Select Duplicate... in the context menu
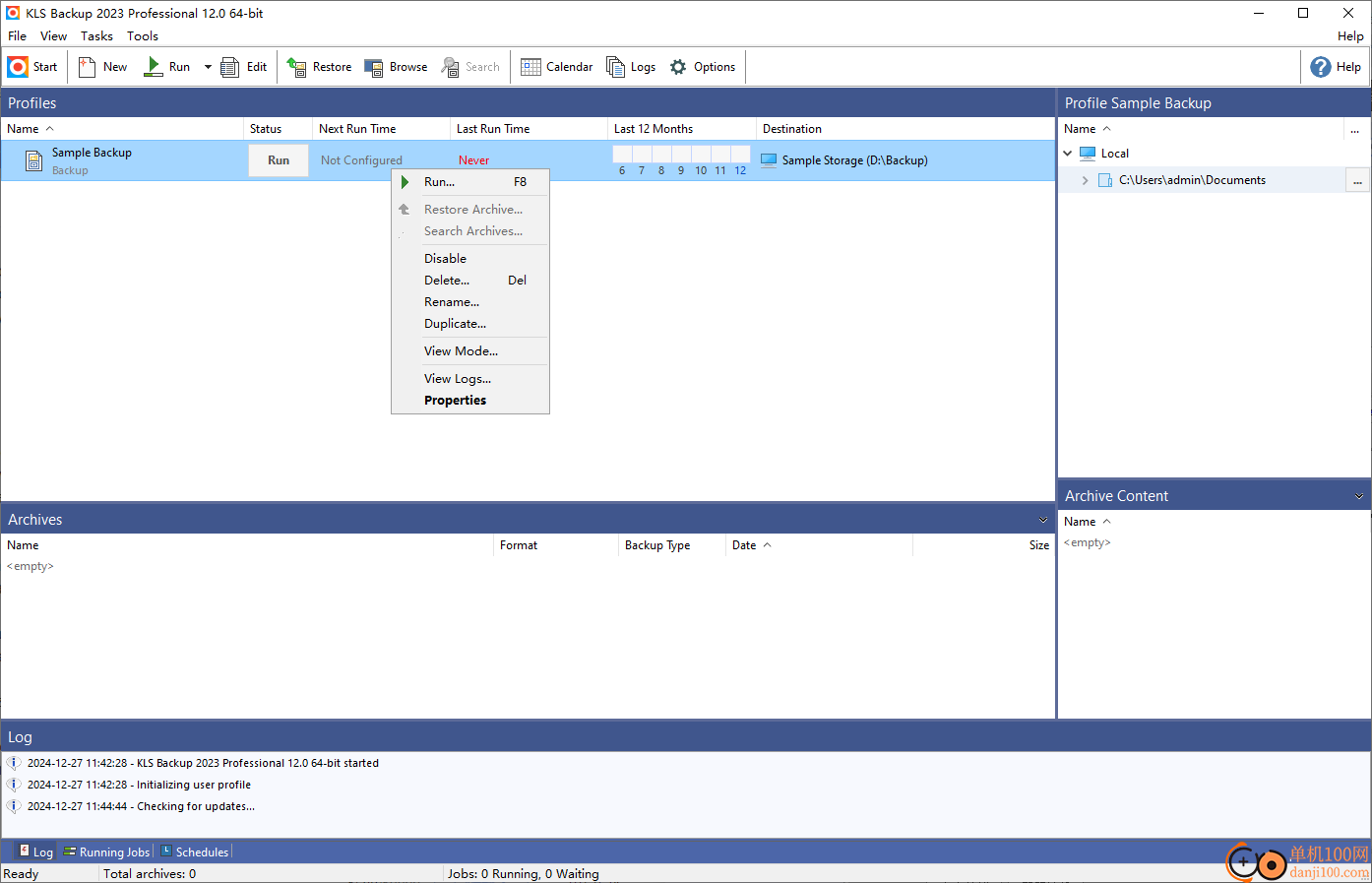The image size is (1372, 883). (470, 324)
